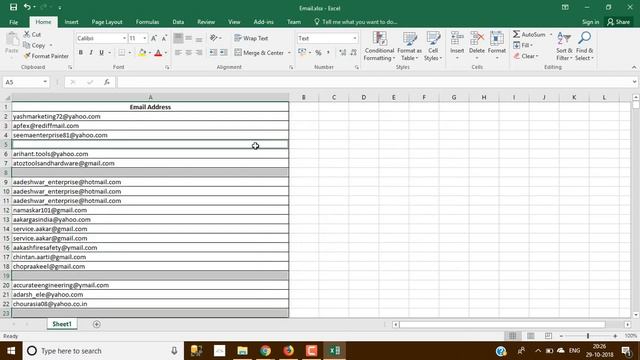Click the Percent Style icon
Screen dimensions: 640x360
tap(318, 53)
